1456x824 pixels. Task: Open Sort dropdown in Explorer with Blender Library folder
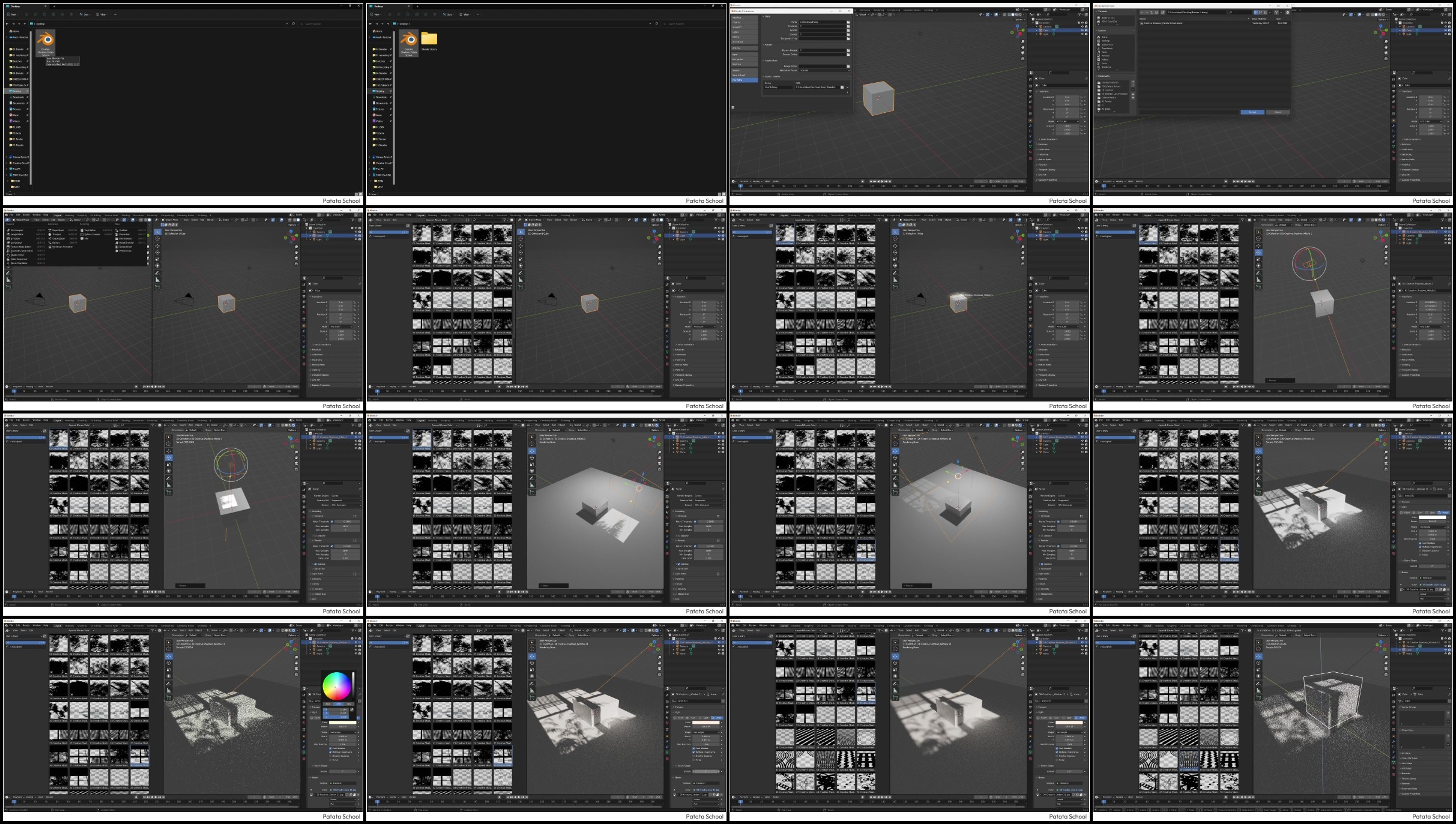(x=448, y=14)
